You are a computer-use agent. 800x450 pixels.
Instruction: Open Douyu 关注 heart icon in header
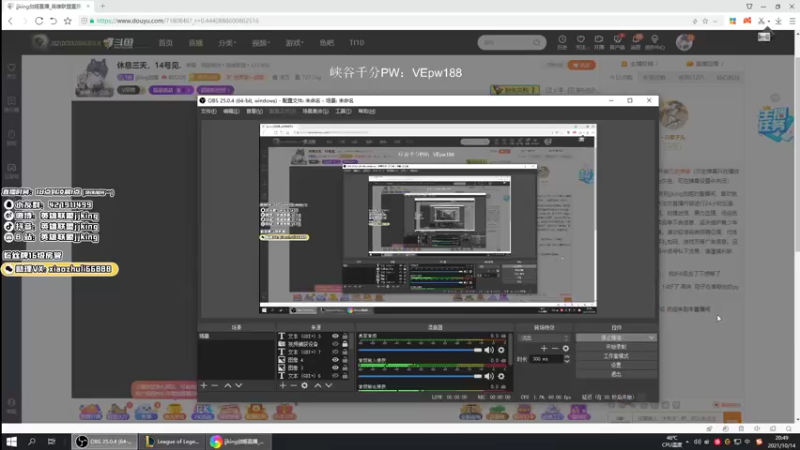click(x=581, y=42)
